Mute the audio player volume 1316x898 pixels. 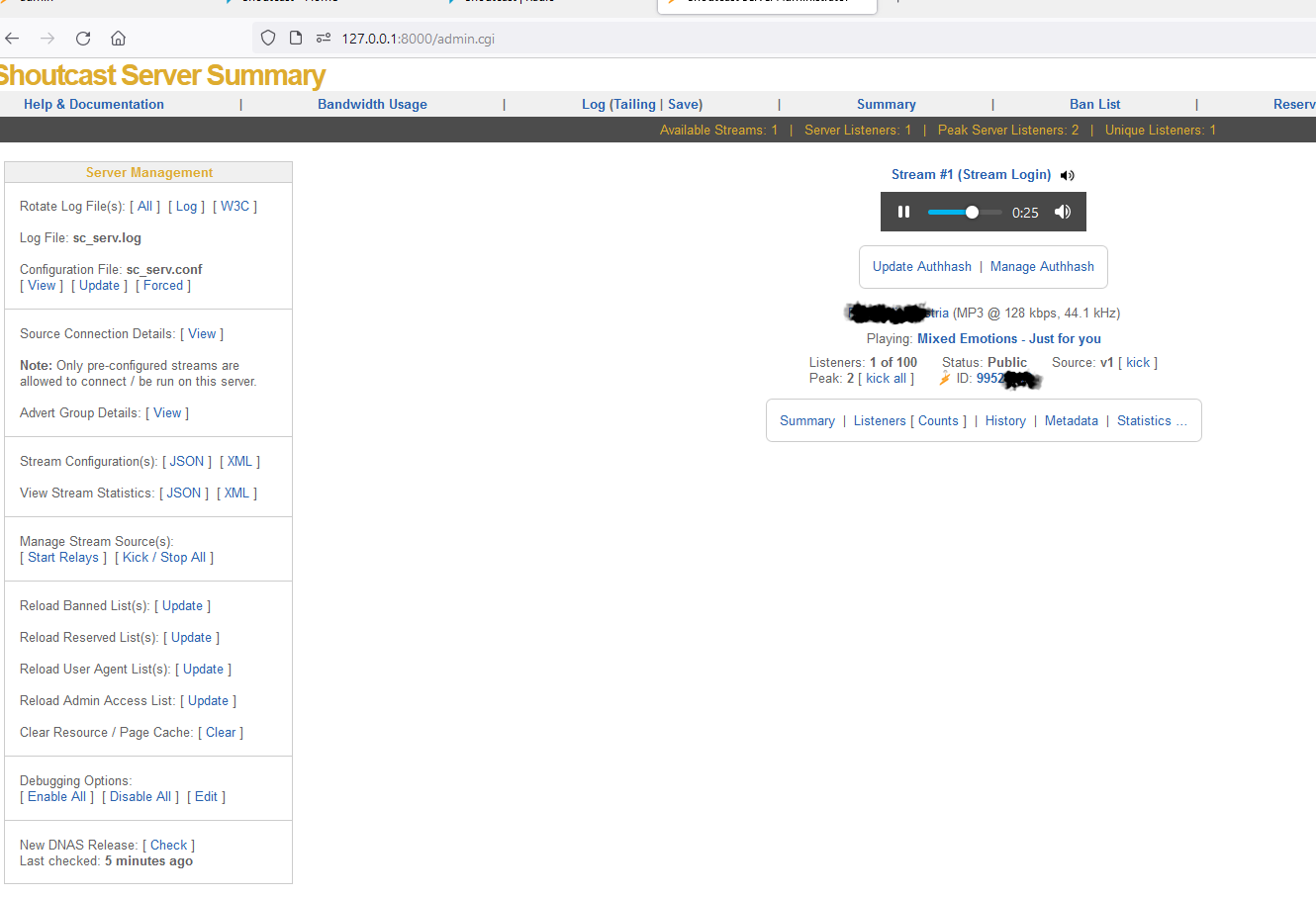pos(1063,212)
